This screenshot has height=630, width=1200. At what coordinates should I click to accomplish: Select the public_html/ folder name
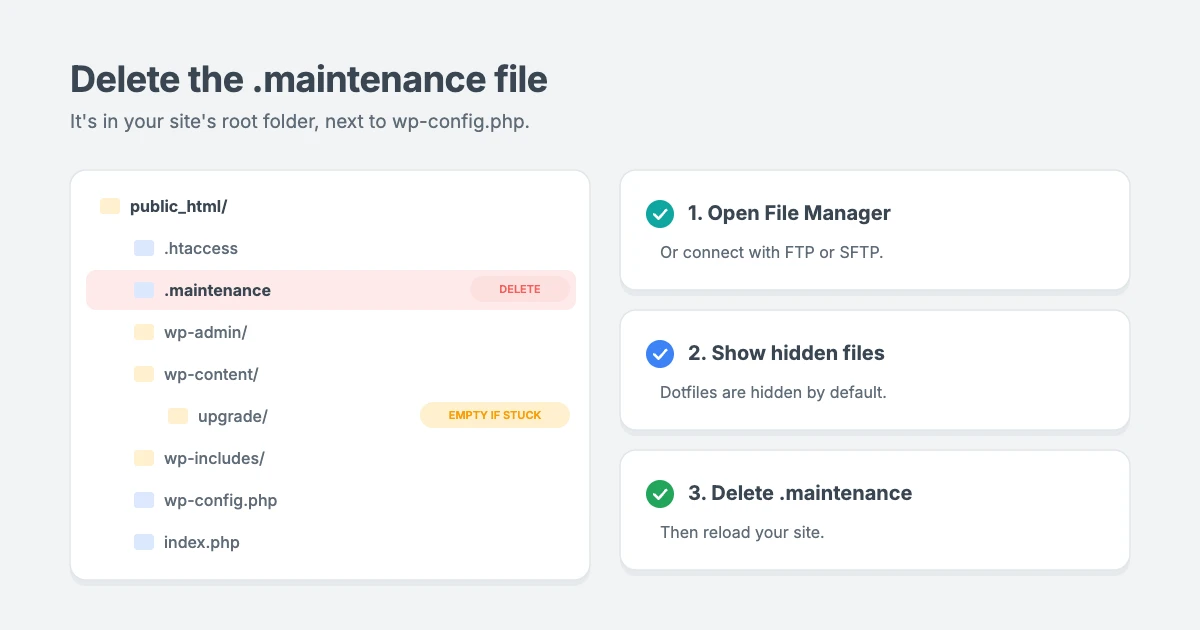[x=179, y=206]
